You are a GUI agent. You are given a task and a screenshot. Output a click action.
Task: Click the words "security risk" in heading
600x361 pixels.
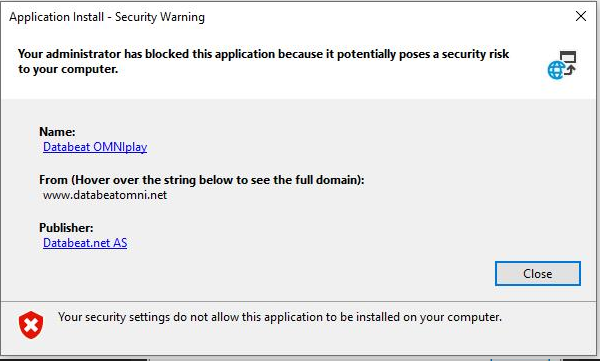pos(476,54)
